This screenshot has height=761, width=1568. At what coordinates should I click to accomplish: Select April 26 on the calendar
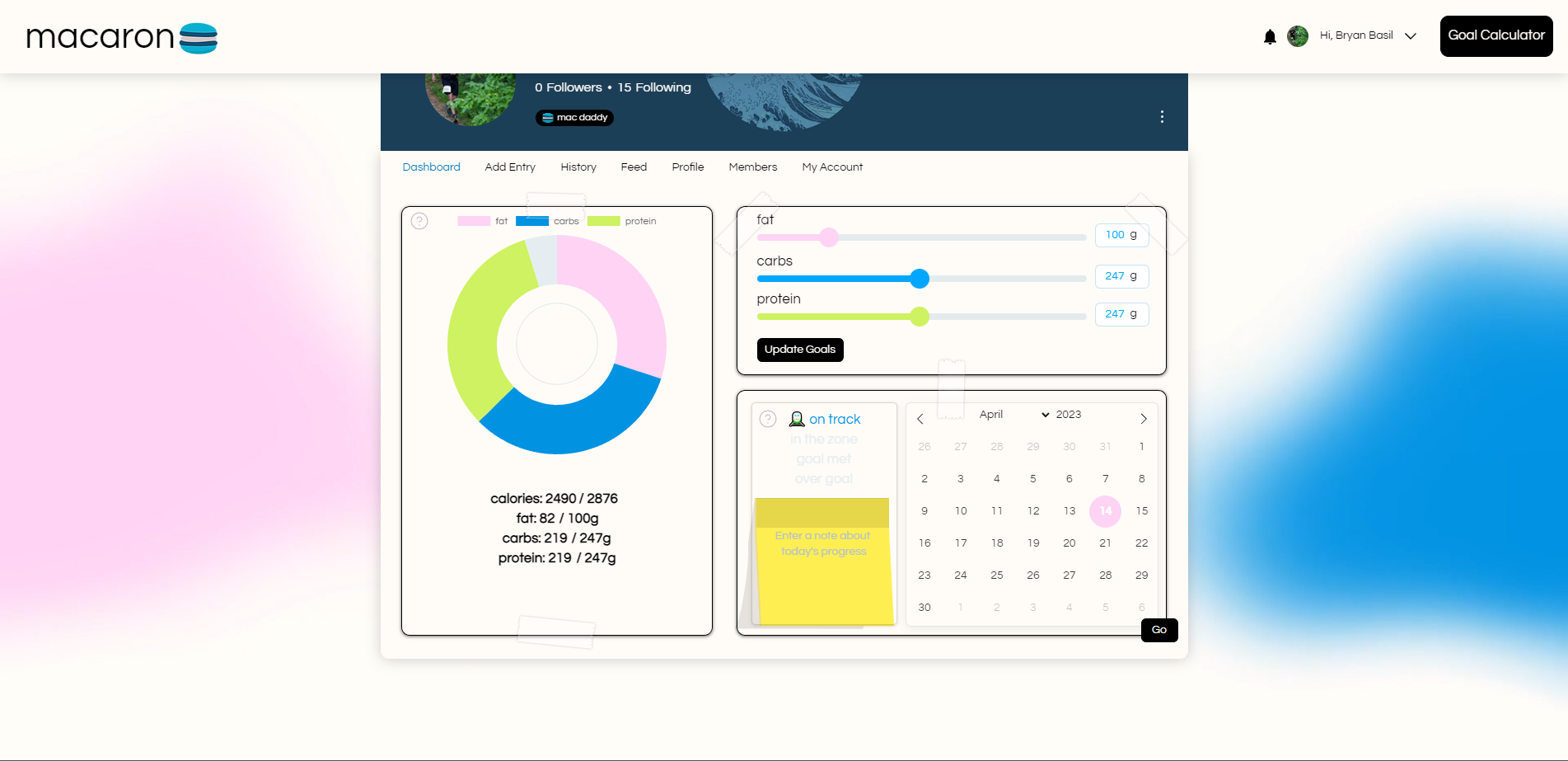(x=1033, y=575)
